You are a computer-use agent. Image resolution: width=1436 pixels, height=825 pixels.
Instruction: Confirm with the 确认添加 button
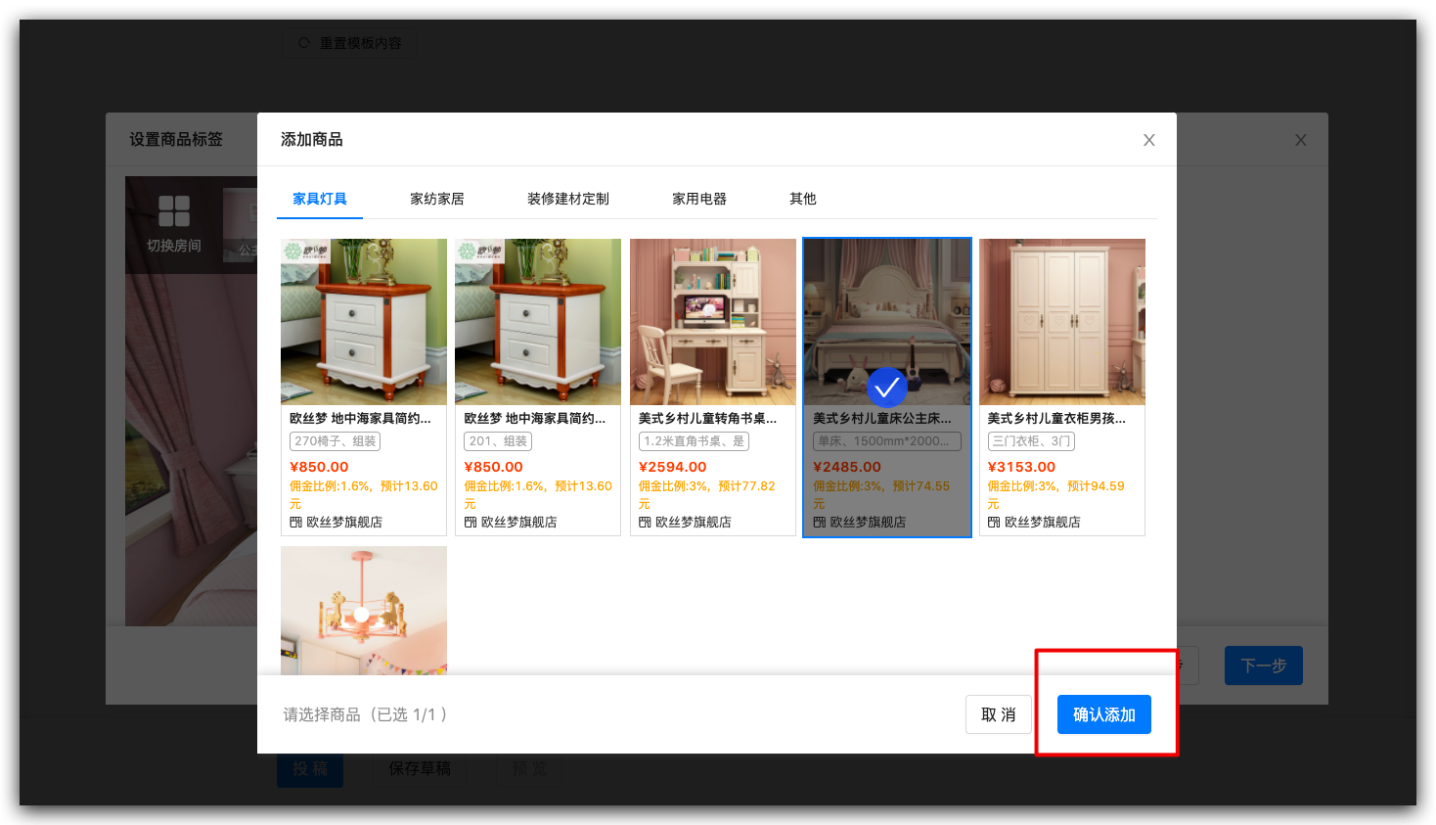(1104, 715)
